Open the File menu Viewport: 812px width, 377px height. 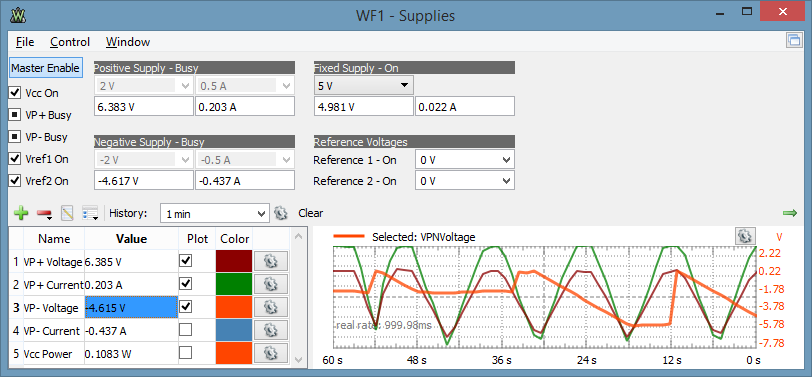point(25,42)
